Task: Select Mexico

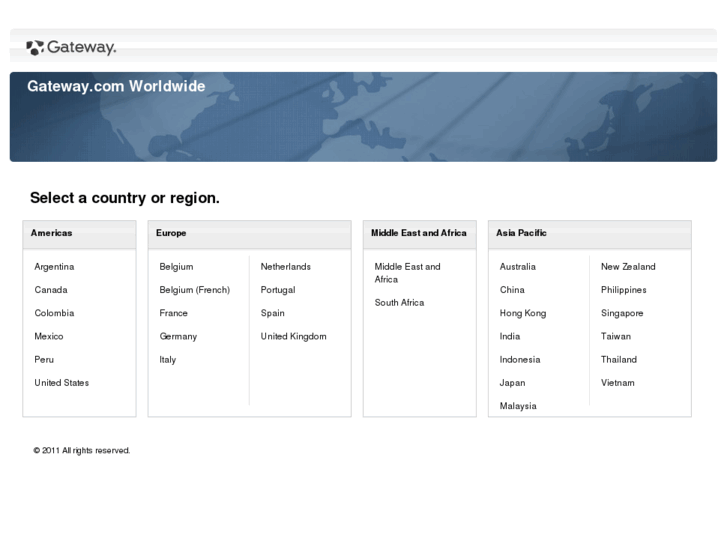Action: point(49,336)
